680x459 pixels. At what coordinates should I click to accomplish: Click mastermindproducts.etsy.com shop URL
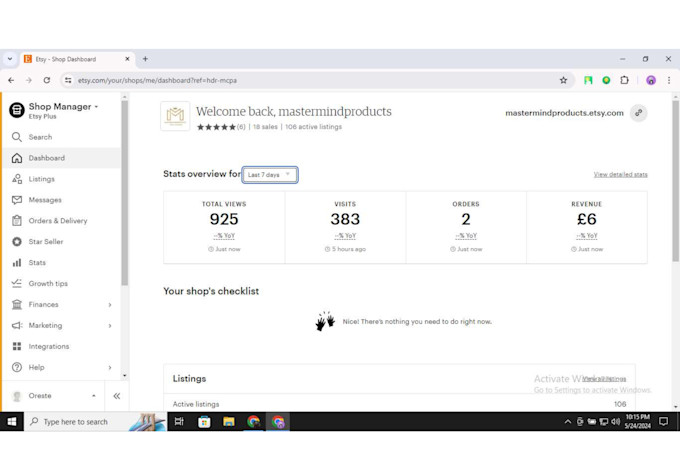pyautogui.click(x=564, y=113)
